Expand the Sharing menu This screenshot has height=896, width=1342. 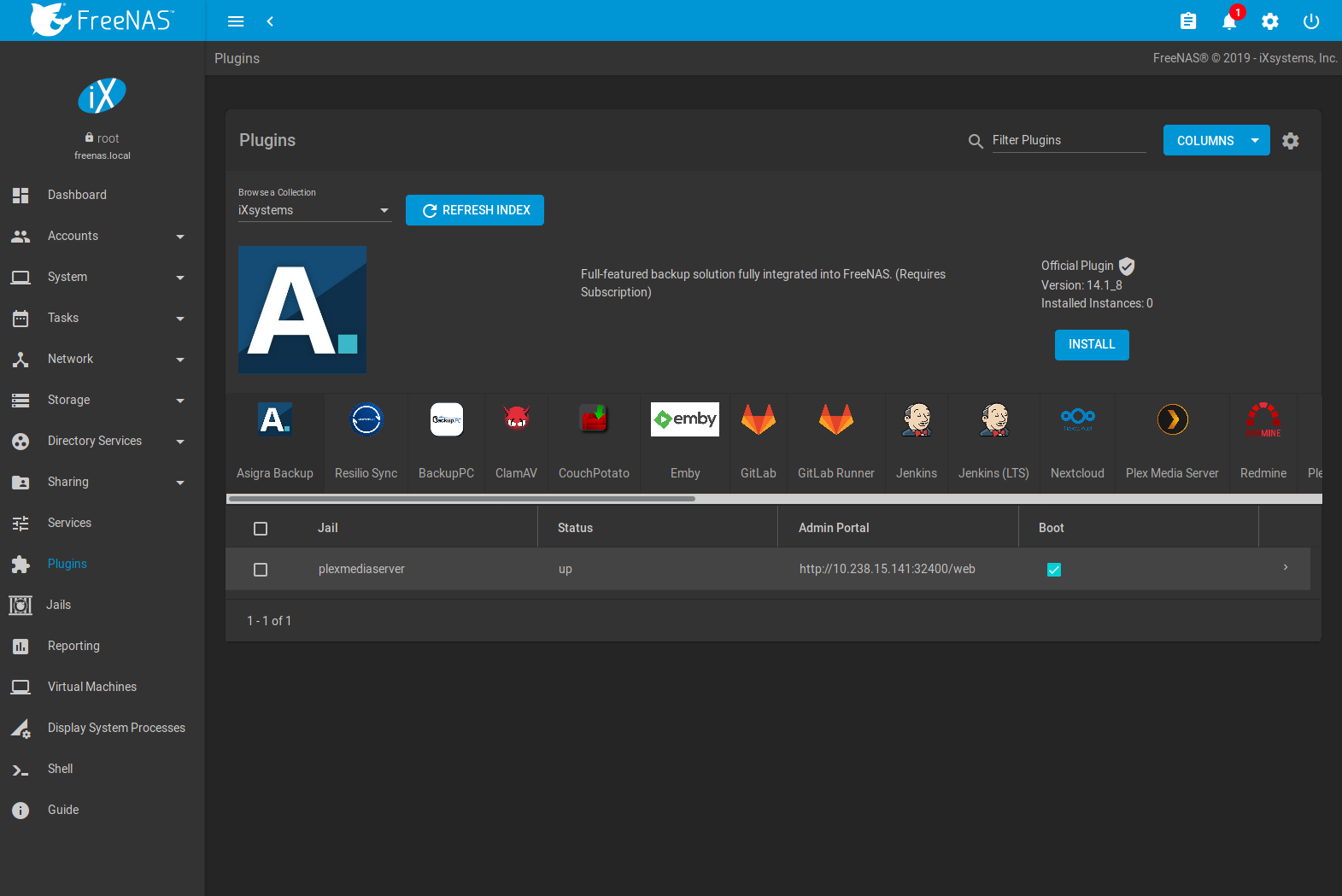click(x=103, y=483)
